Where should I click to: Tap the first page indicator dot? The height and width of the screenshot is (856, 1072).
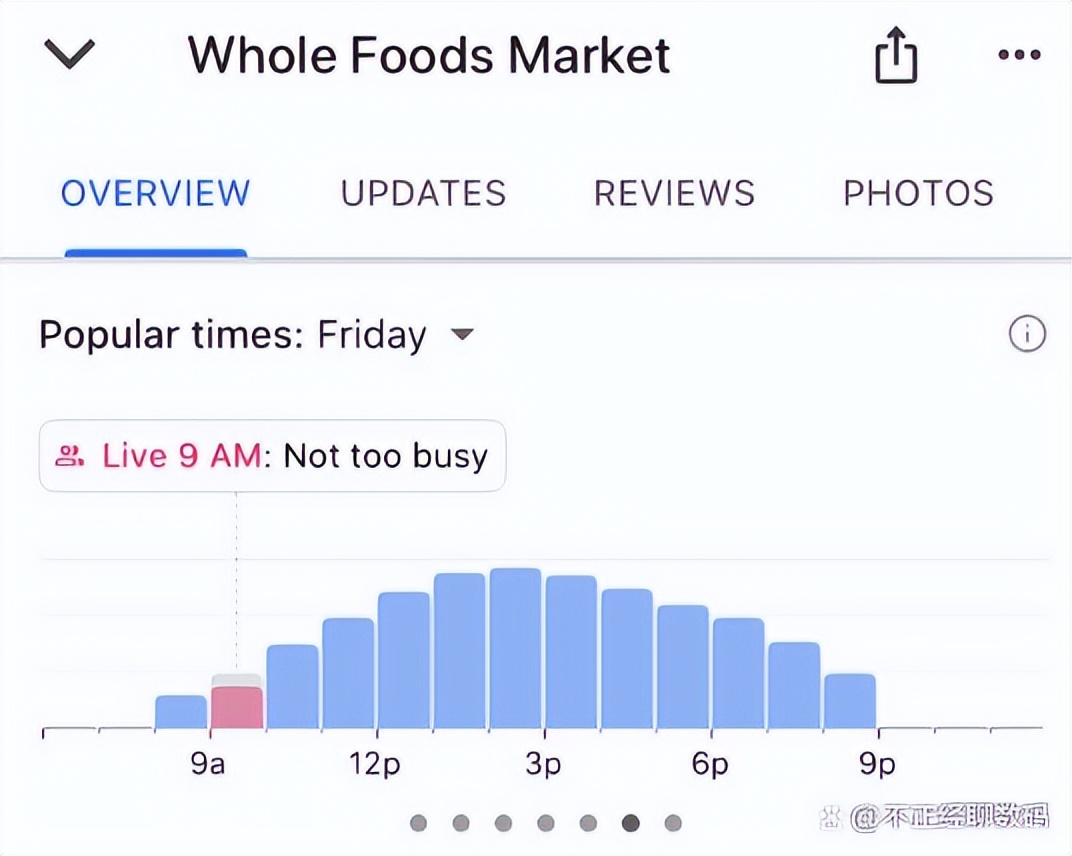pos(419,823)
